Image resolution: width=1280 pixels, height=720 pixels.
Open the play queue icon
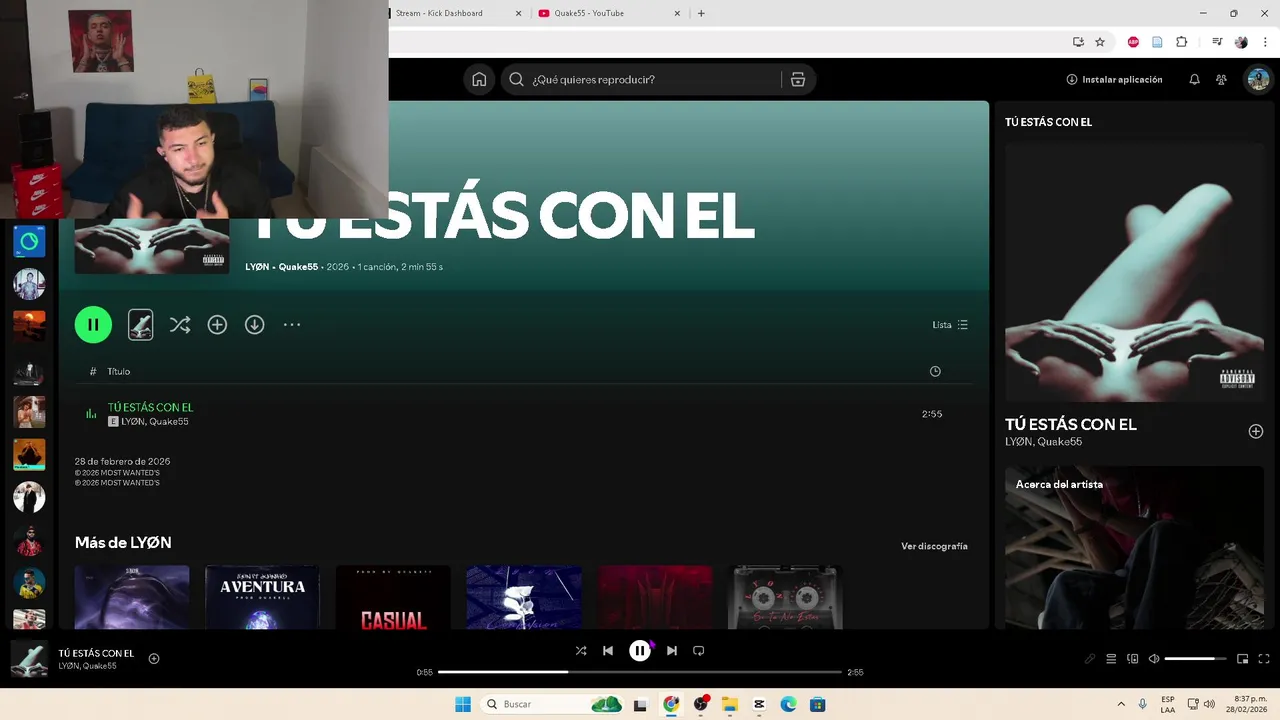tap(1111, 659)
